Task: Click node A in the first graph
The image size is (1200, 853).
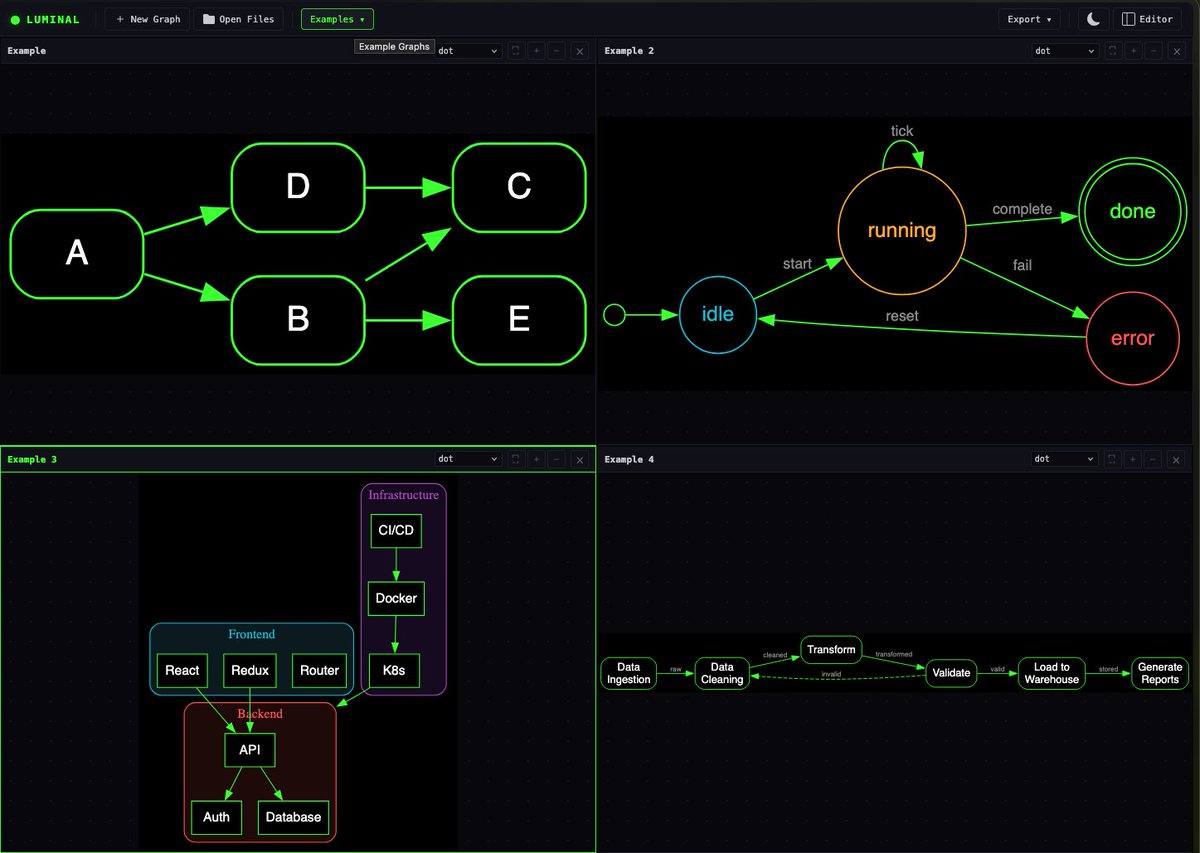Action: [x=77, y=254]
